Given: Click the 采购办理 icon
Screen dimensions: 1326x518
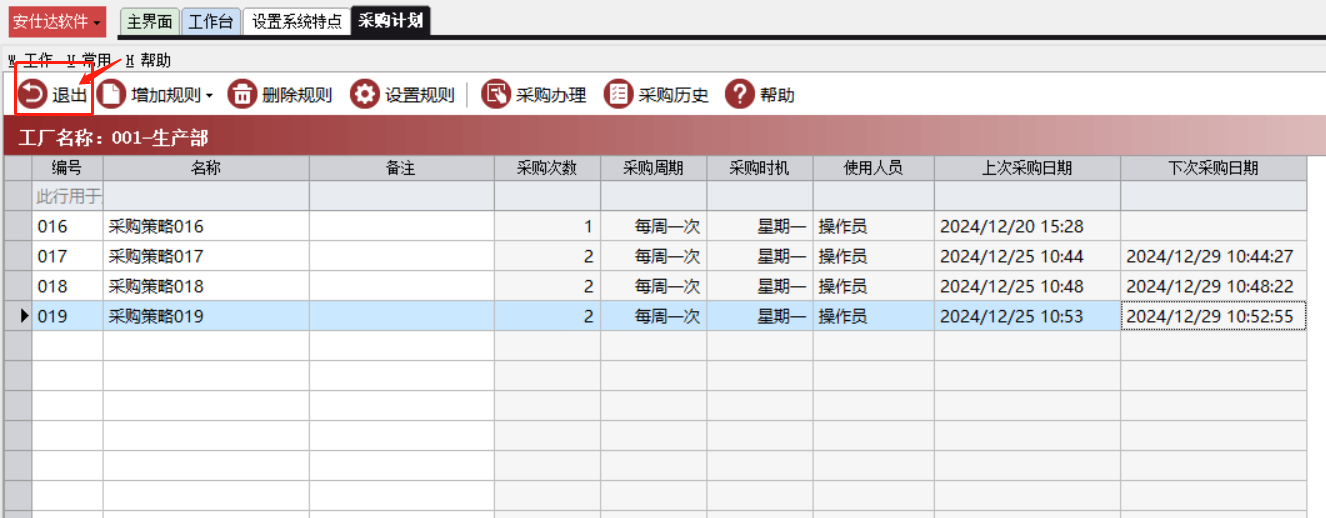Looking at the screenshot, I should pos(496,95).
